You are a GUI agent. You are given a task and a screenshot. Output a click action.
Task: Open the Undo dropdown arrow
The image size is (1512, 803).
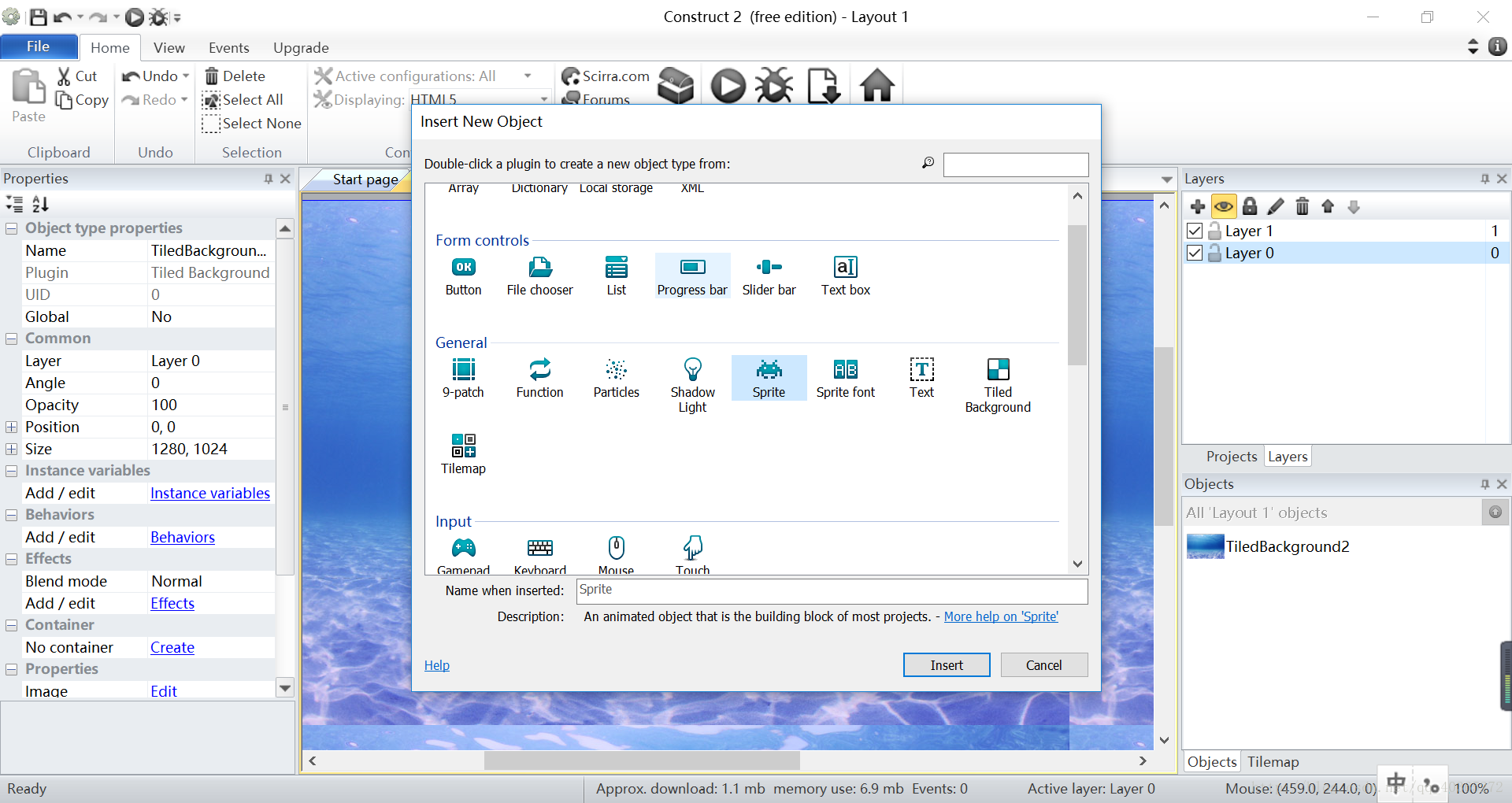(186, 76)
